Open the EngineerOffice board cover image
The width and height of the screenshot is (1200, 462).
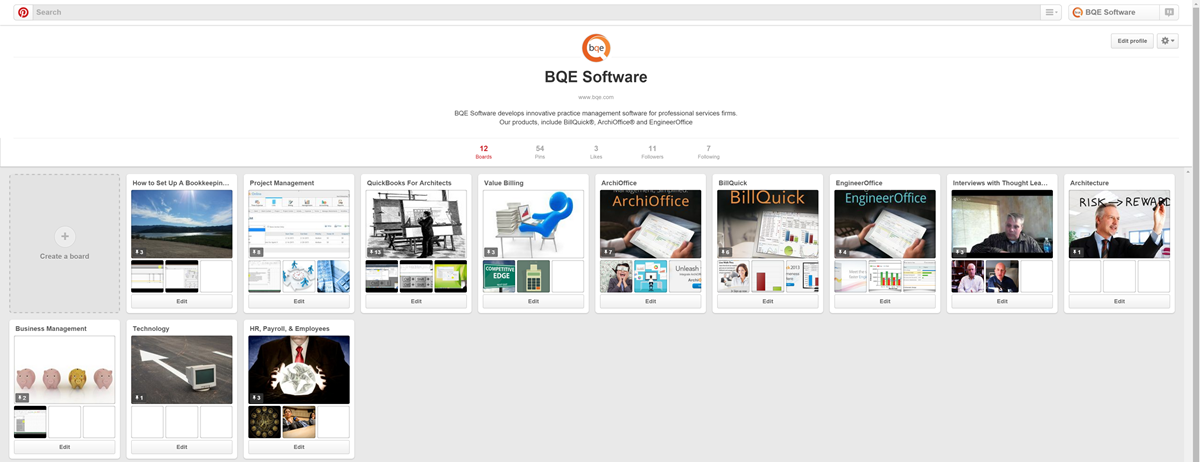(885, 224)
